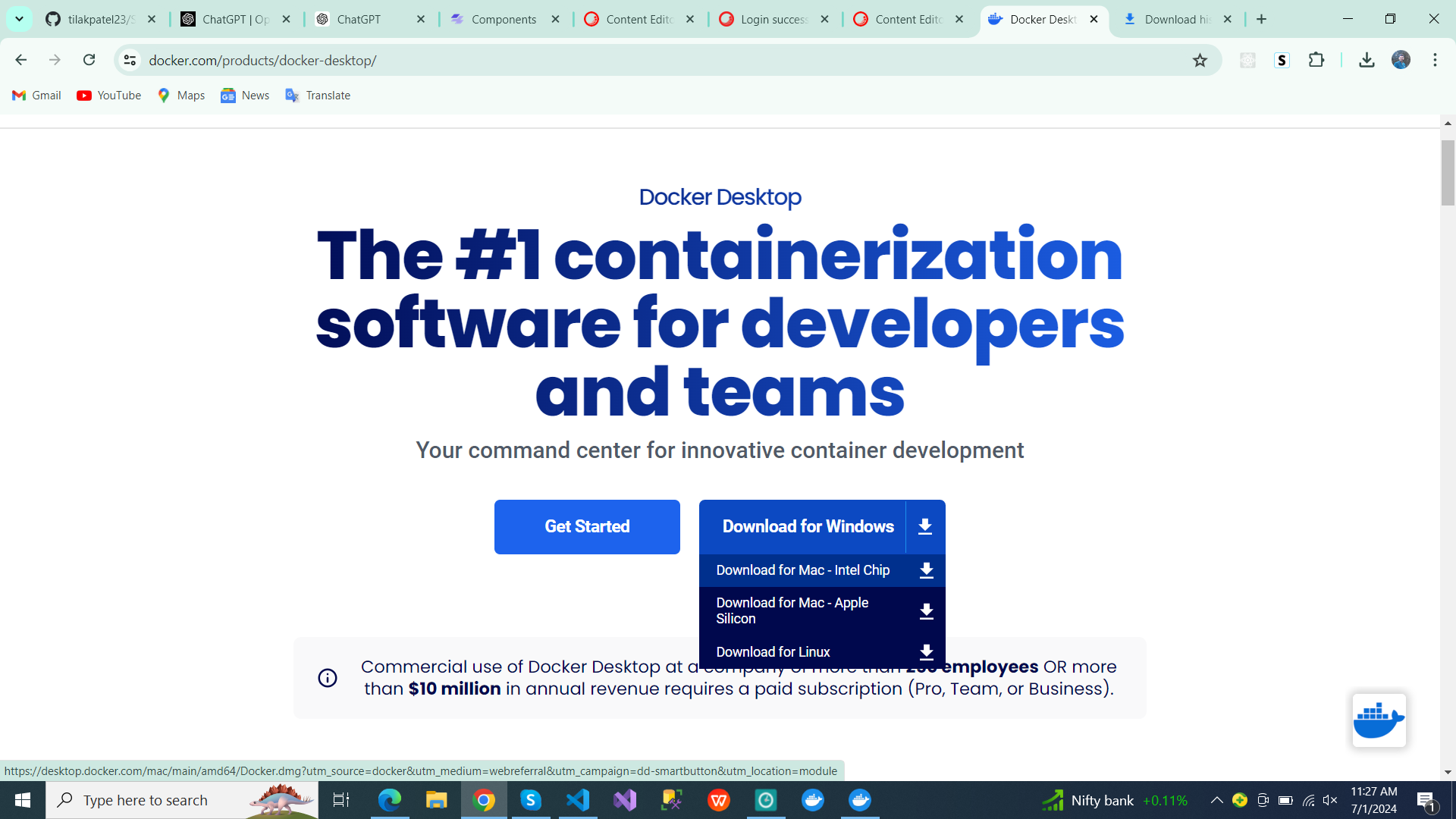The width and height of the screenshot is (1456, 819).
Task: Open tab search dropdown arrow
Action: [x=19, y=19]
